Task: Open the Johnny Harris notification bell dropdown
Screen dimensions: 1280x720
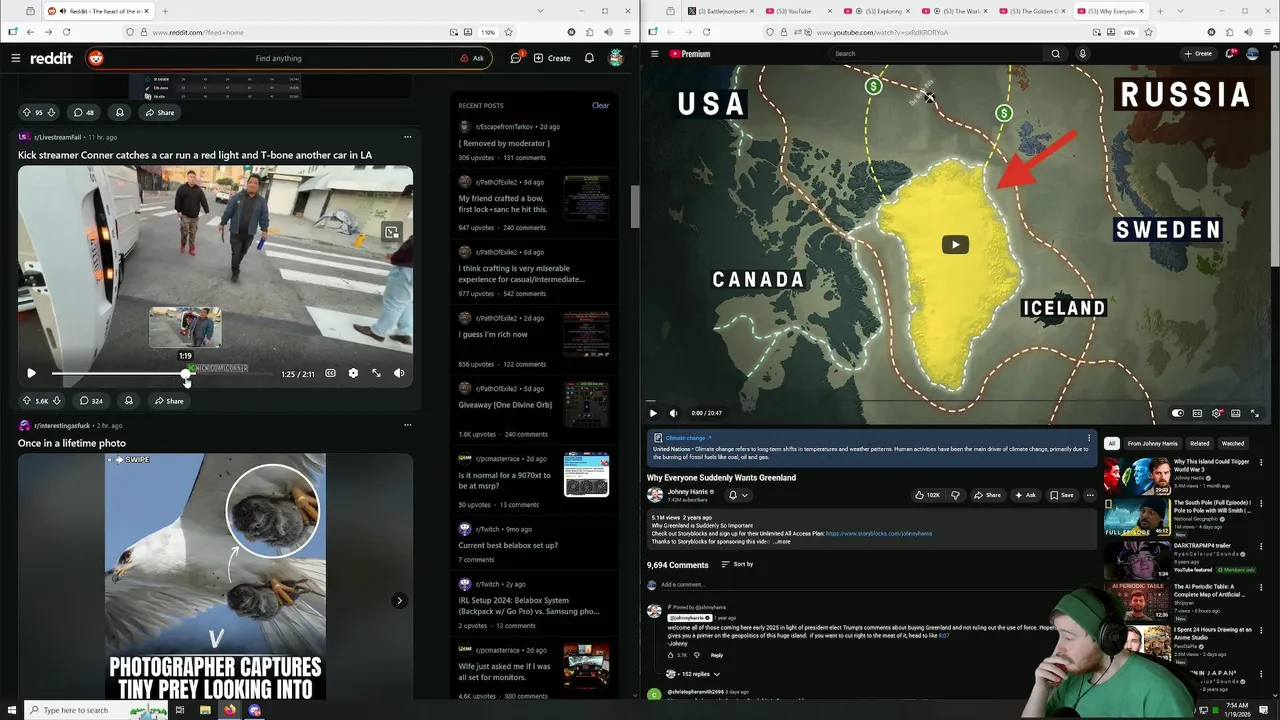Action: point(737,495)
